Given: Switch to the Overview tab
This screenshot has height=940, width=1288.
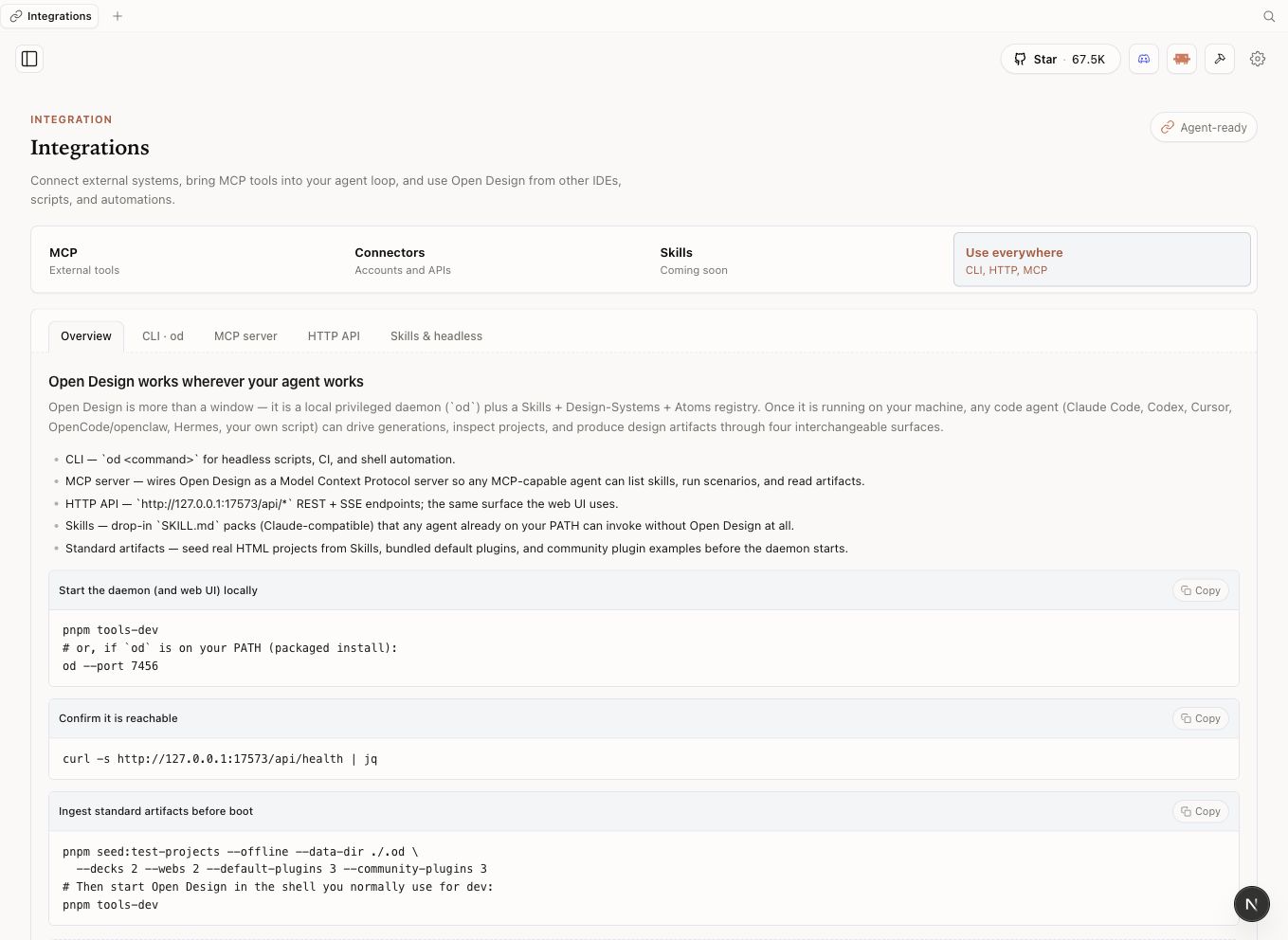Looking at the screenshot, I should (86, 336).
